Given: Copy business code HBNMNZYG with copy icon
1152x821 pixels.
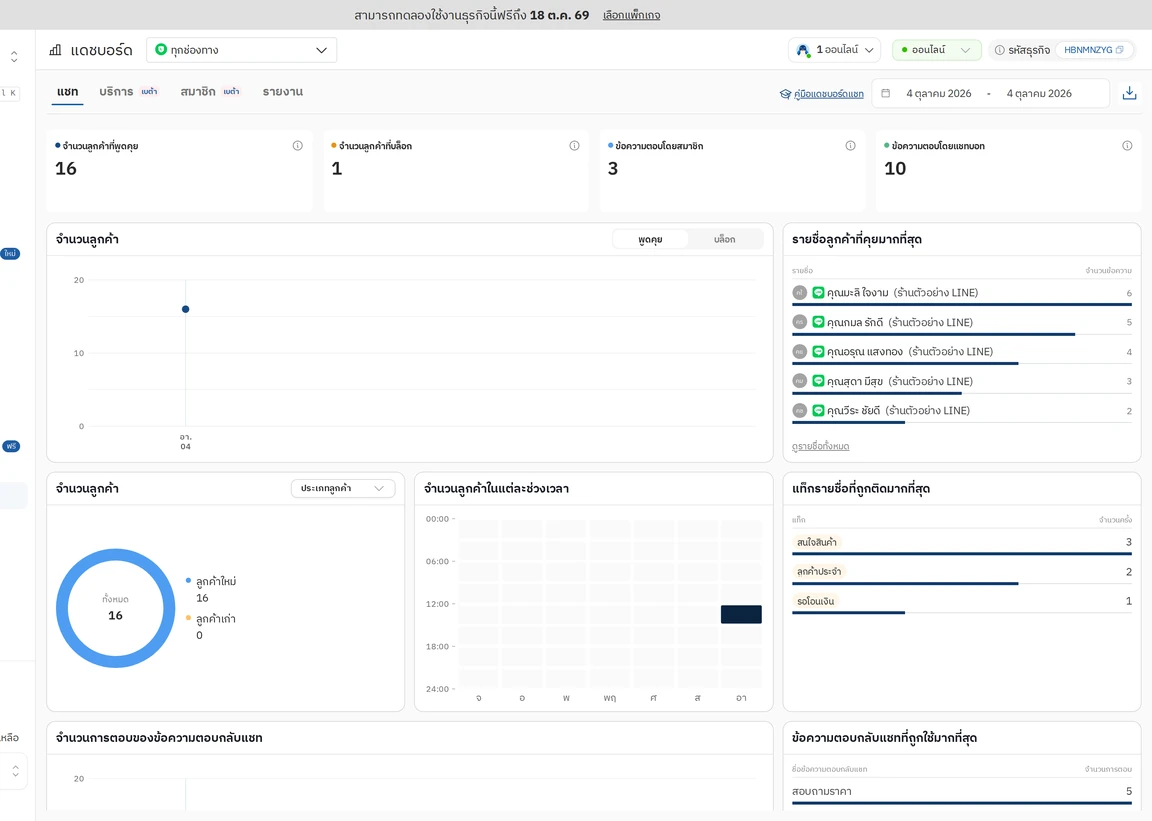Looking at the screenshot, I should click(x=1120, y=50).
